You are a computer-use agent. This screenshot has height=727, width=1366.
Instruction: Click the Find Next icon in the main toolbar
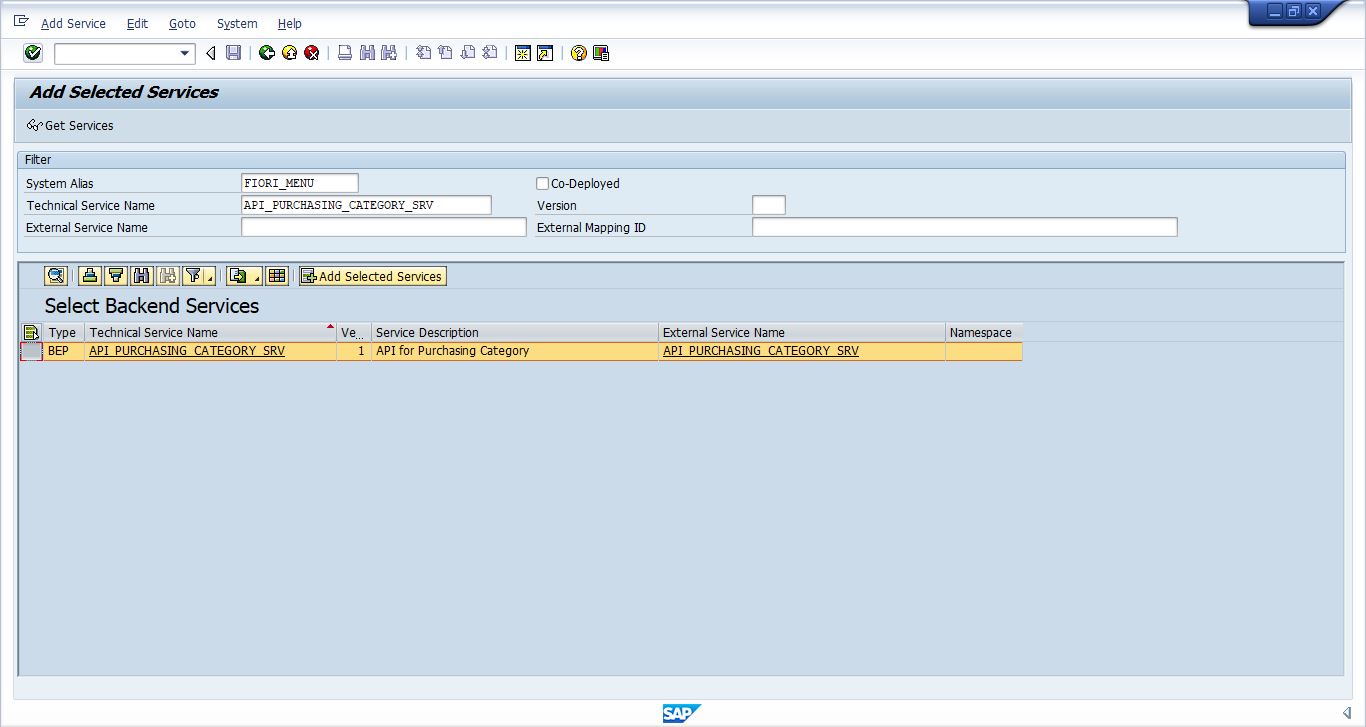[389, 53]
